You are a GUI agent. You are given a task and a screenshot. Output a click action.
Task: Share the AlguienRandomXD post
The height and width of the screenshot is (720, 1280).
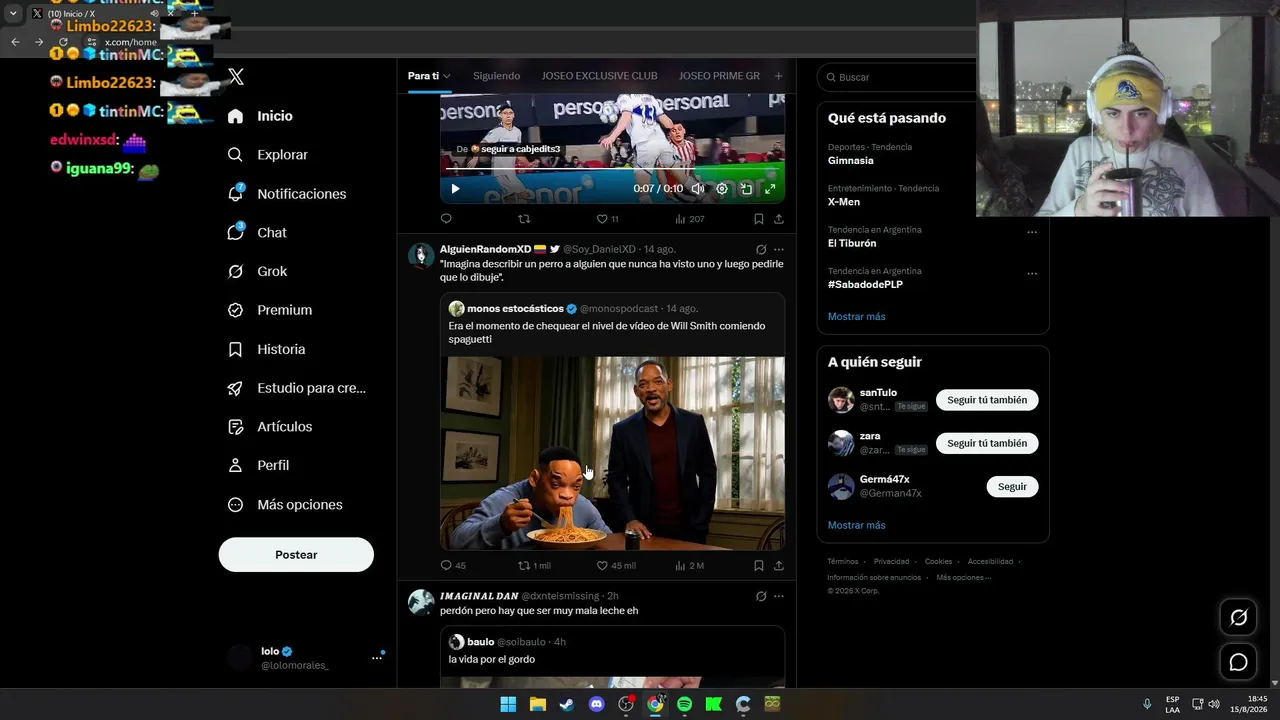(x=778, y=565)
